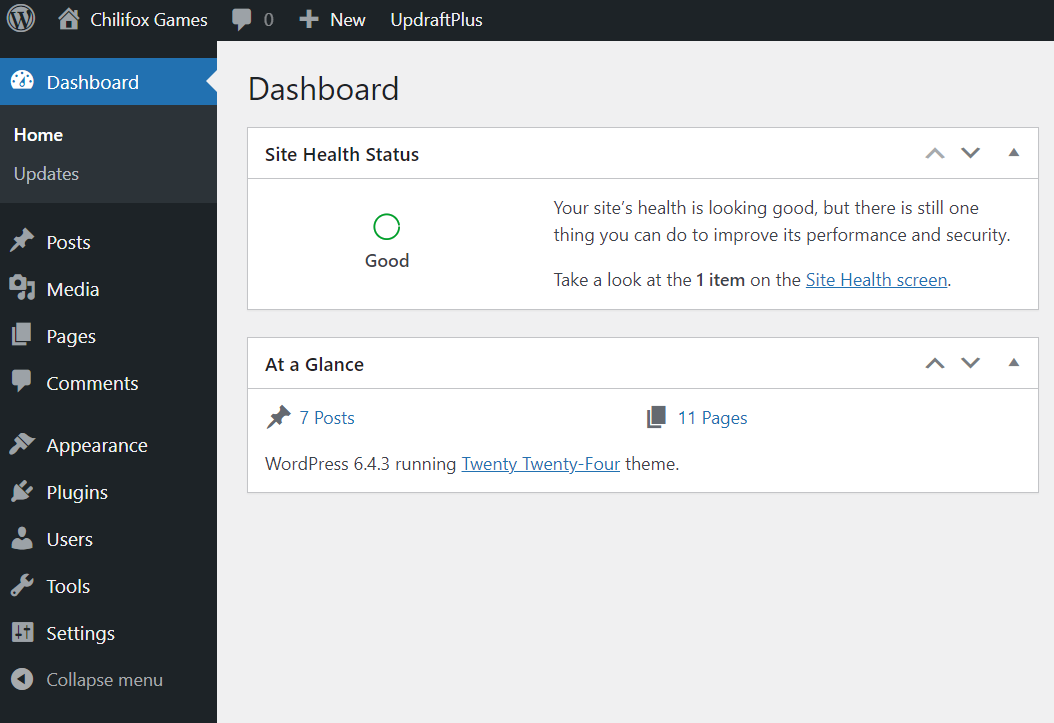Collapse the At a Glance widget
Image resolution: width=1054 pixels, height=723 pixels.
pyautogui.click(x=1013, y=363)
